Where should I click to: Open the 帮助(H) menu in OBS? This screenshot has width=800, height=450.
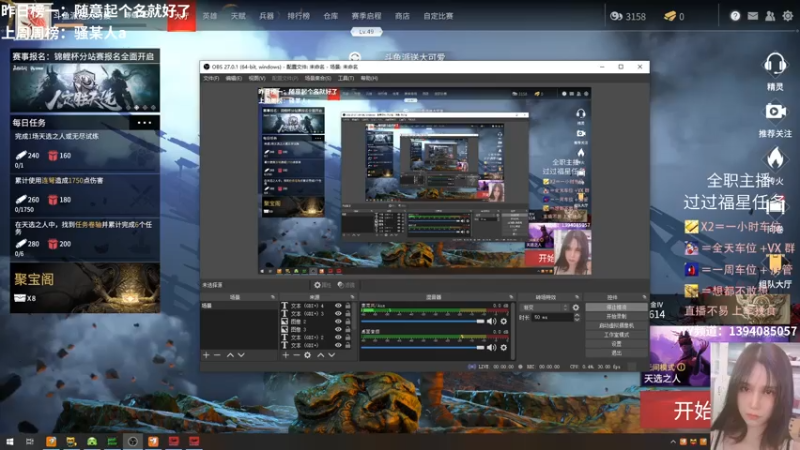click(x=369, y=78)
